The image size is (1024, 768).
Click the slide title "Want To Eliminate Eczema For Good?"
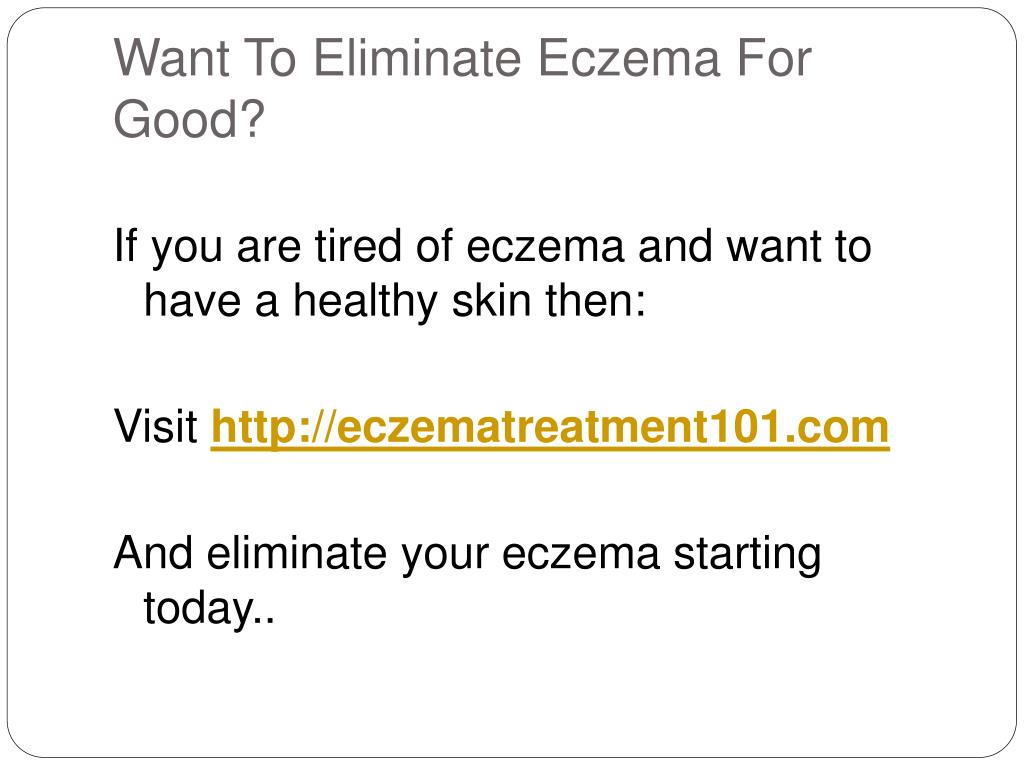pos(462,88)
